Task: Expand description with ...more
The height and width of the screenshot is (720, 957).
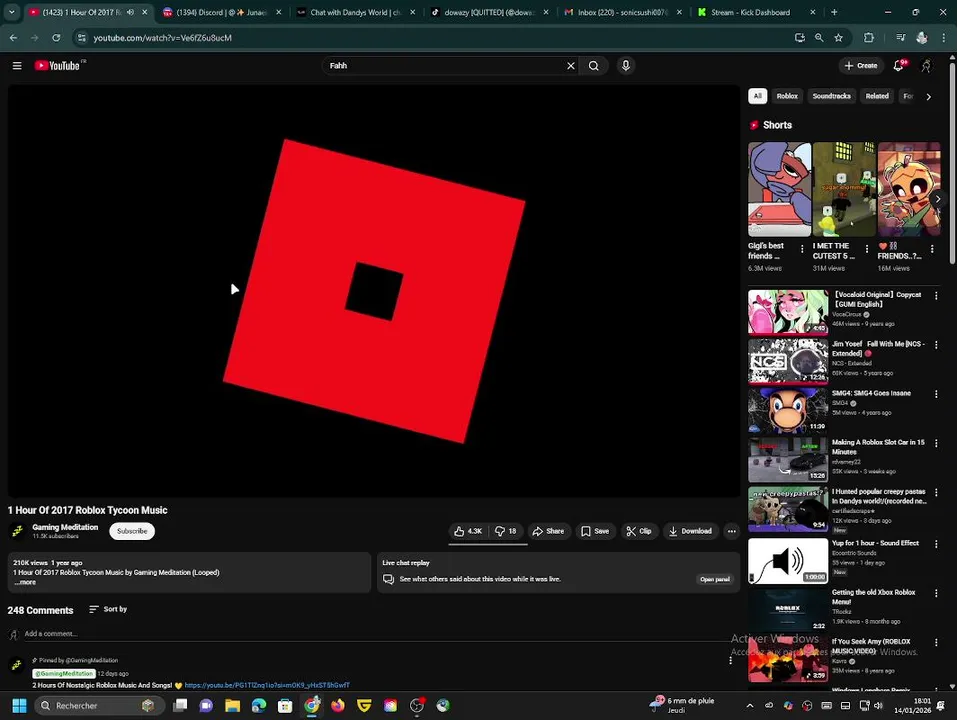Action: 25,582
